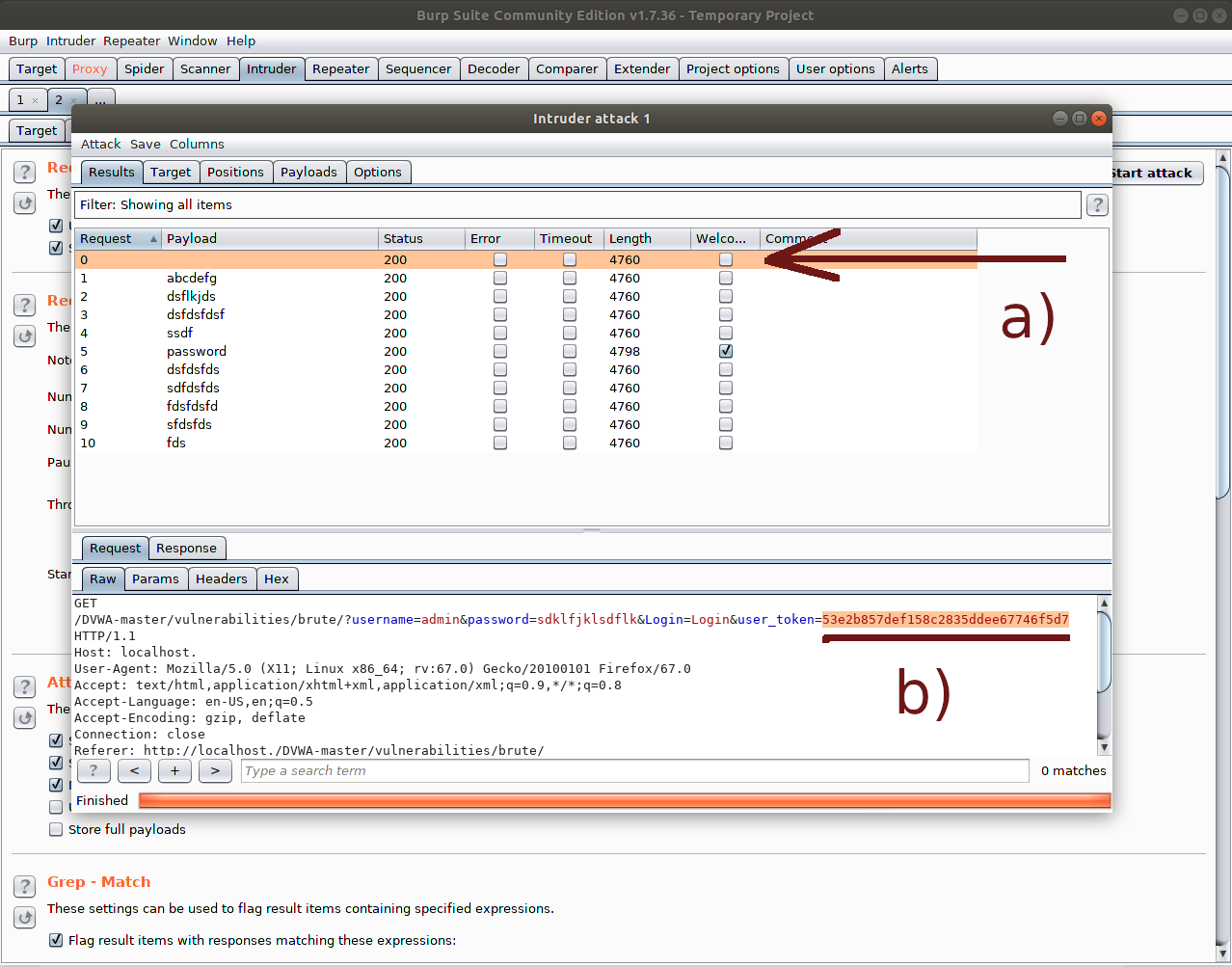1232x967 pixels.
Task: Open the Project options tab
Action: (733, 68)
